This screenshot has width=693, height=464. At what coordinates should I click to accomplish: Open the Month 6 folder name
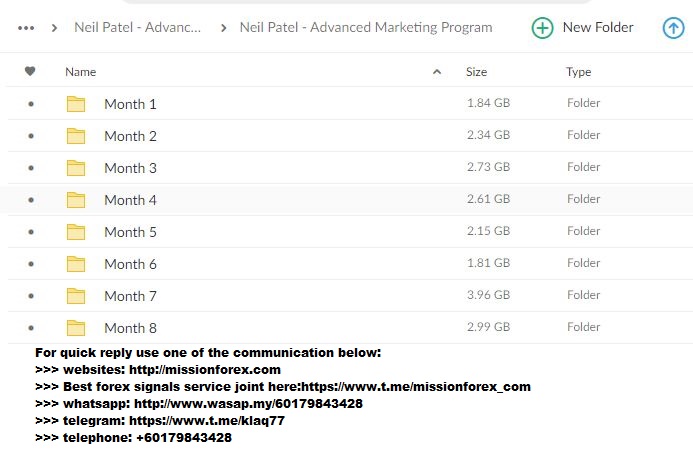[130, 264]
